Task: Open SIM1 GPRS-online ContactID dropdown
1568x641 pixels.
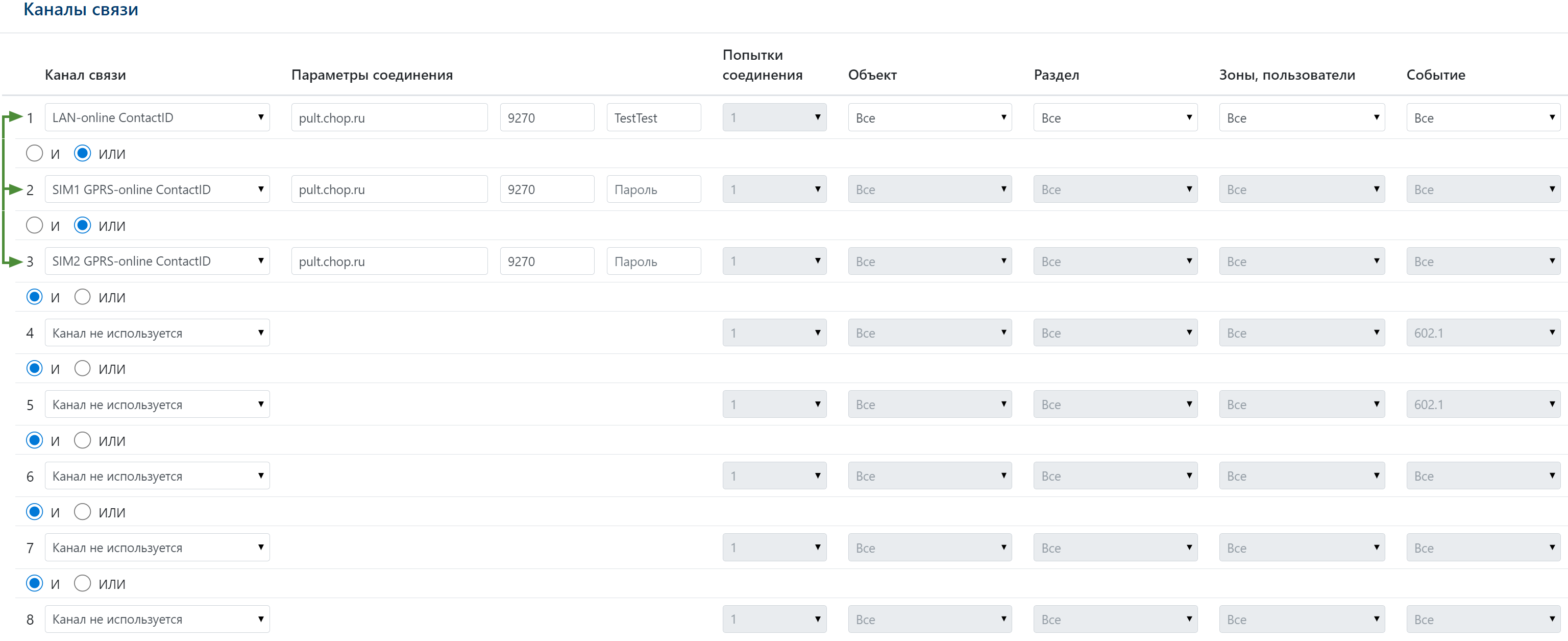Action: click(157, 189)
